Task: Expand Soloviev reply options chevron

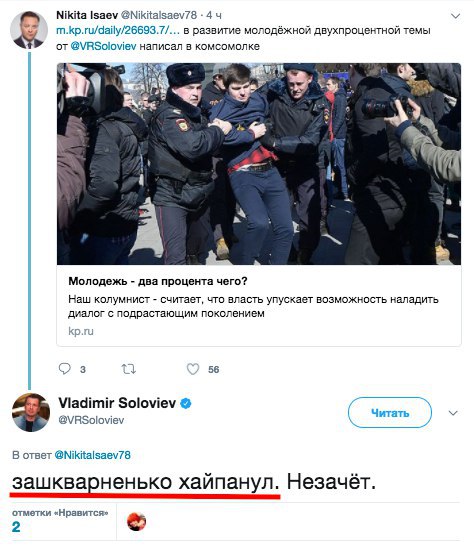Action: point(453,413)
